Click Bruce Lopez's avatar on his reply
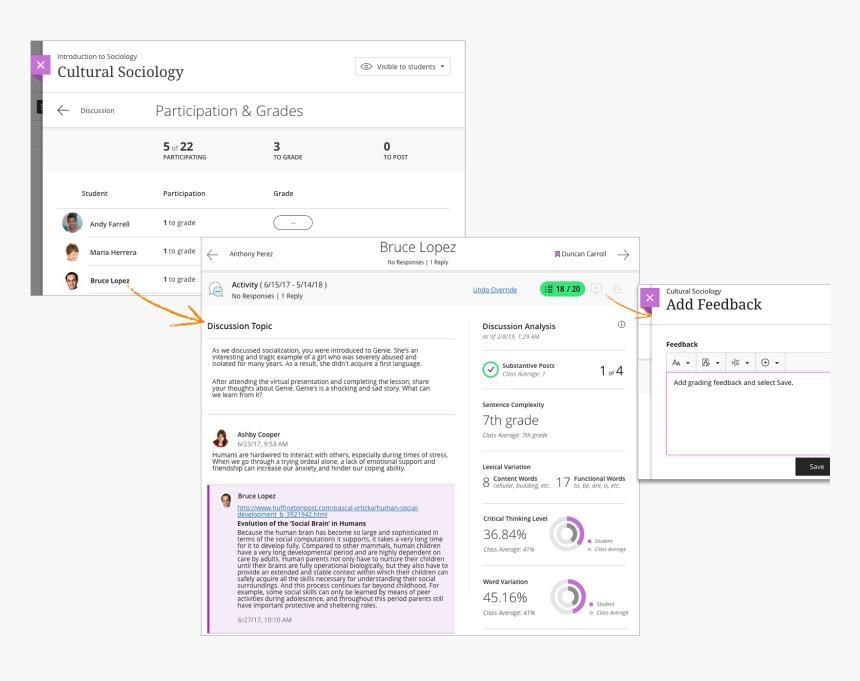 [226, 500]
